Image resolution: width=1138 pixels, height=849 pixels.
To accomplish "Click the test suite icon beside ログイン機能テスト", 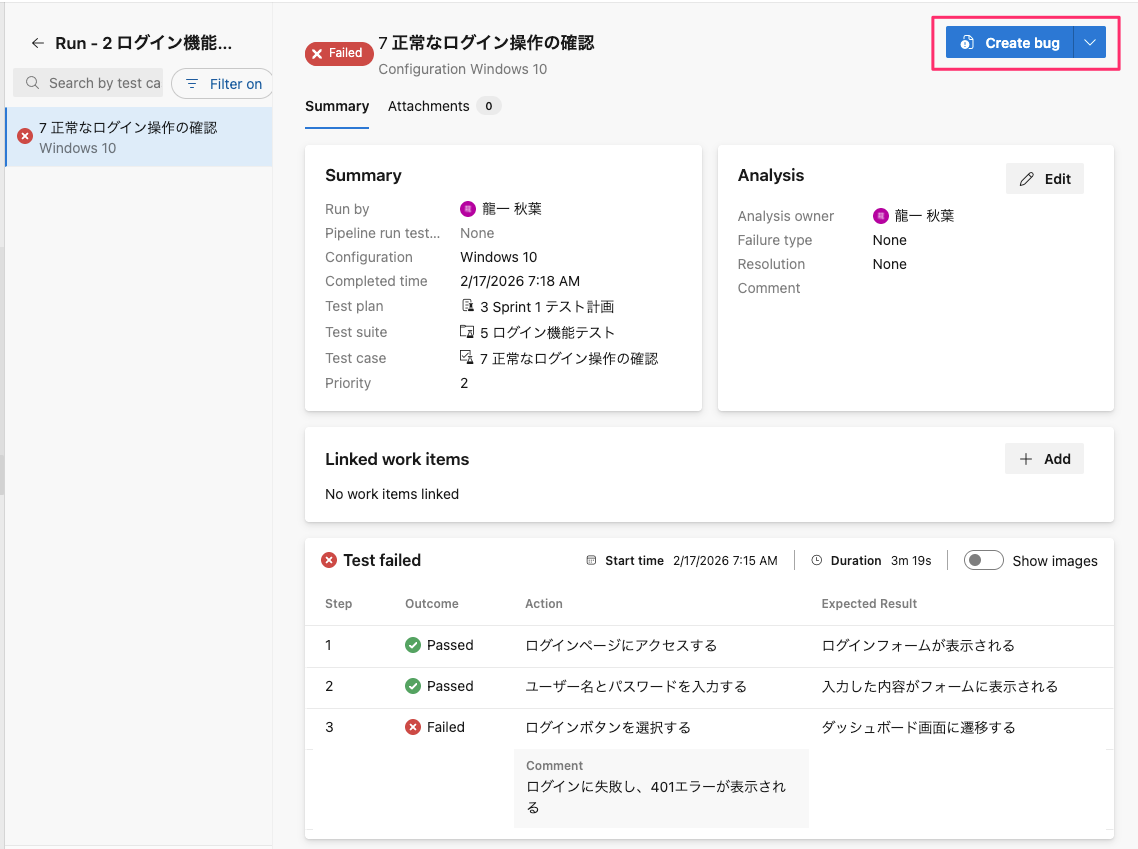I will (467, 332).
